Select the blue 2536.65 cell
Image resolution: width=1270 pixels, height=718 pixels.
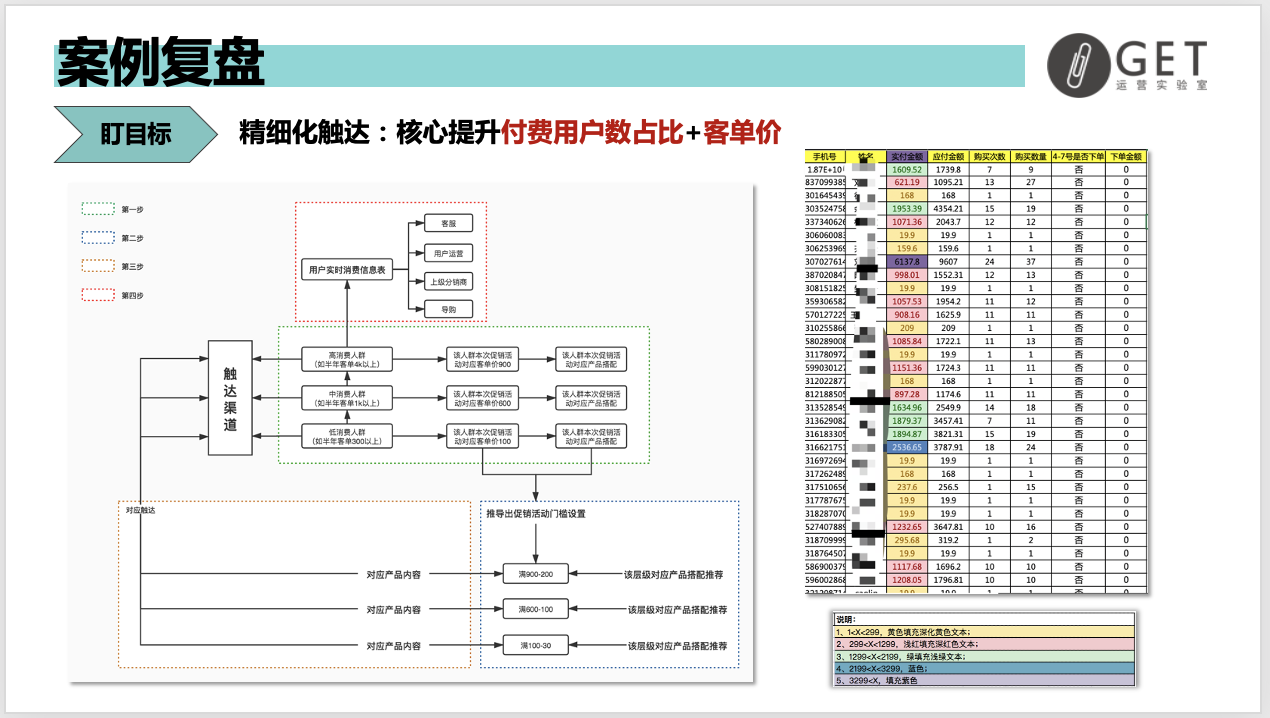coord(906,447)
